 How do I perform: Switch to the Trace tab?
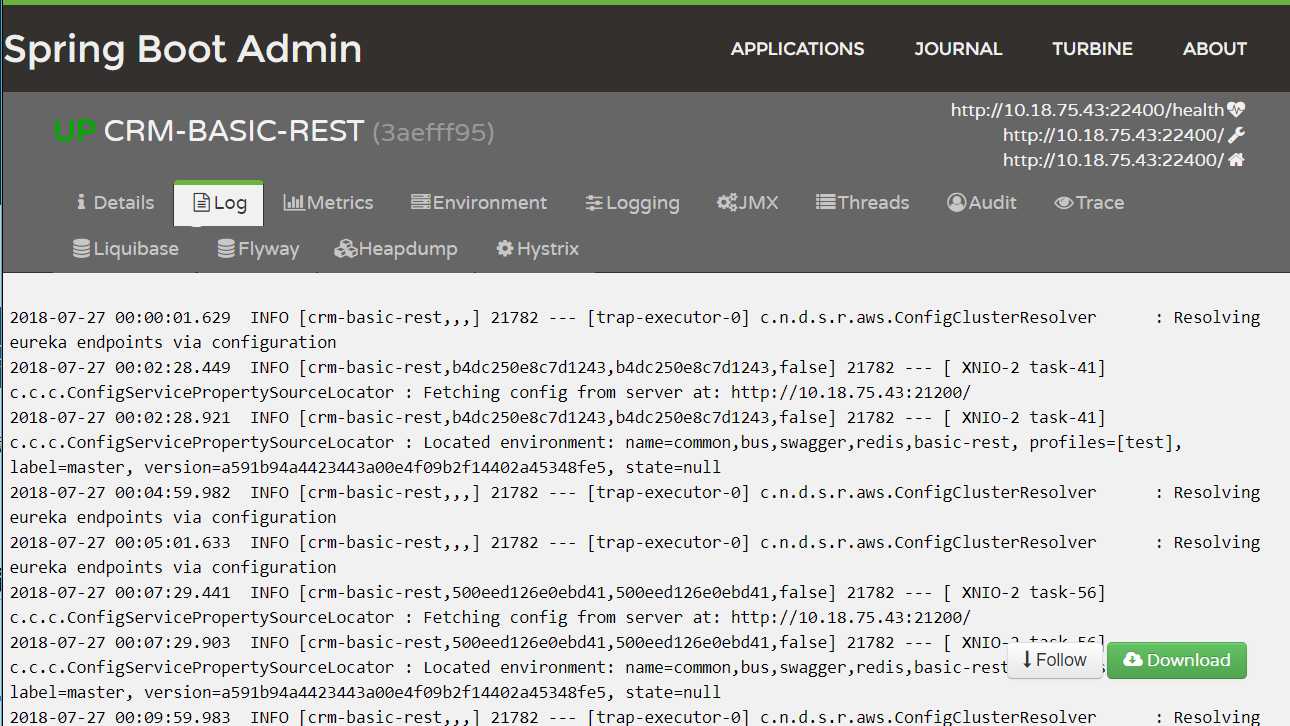pyautogui.click(x=1089, y=203)
